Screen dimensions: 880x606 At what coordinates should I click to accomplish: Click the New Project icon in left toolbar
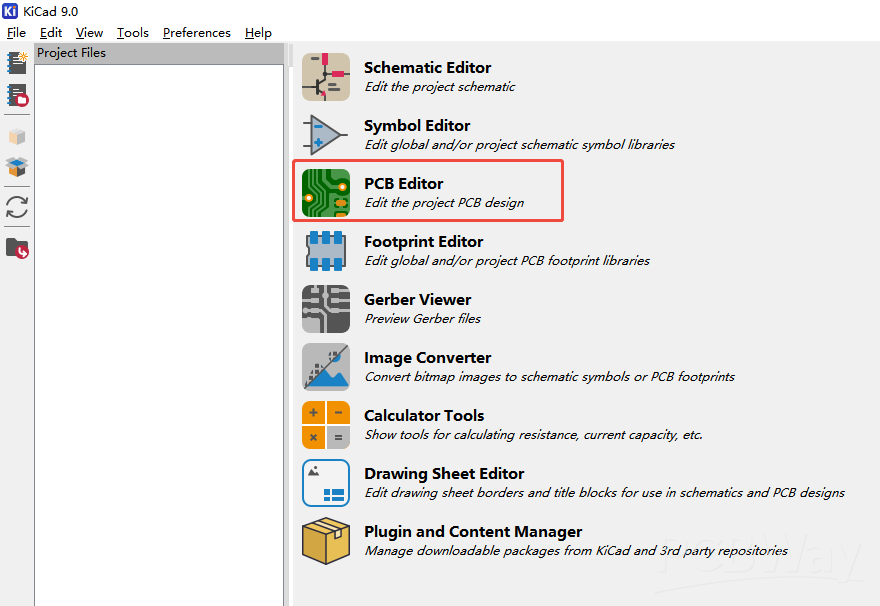(17, 63)
